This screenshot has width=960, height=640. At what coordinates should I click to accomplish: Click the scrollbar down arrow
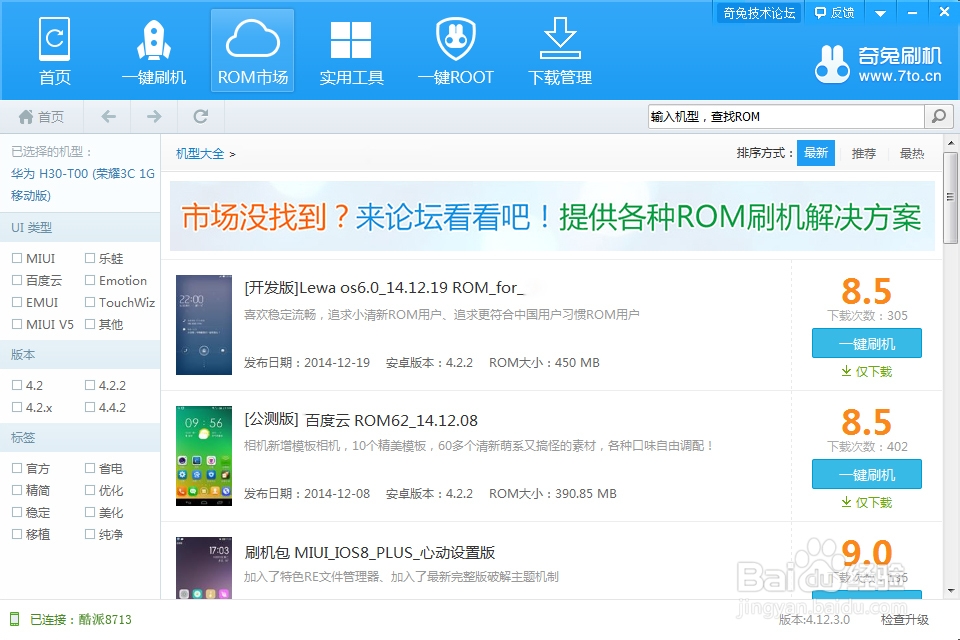950,591
